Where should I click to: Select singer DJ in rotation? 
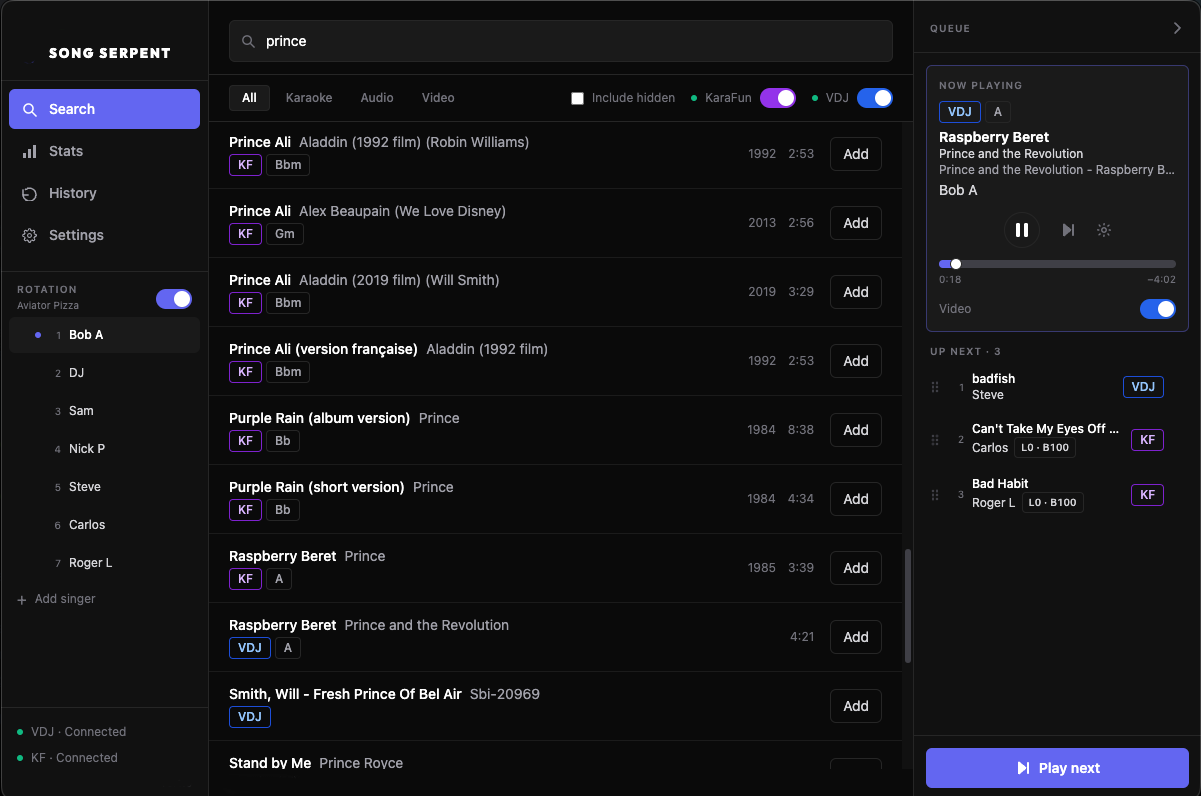pos(104,373)
